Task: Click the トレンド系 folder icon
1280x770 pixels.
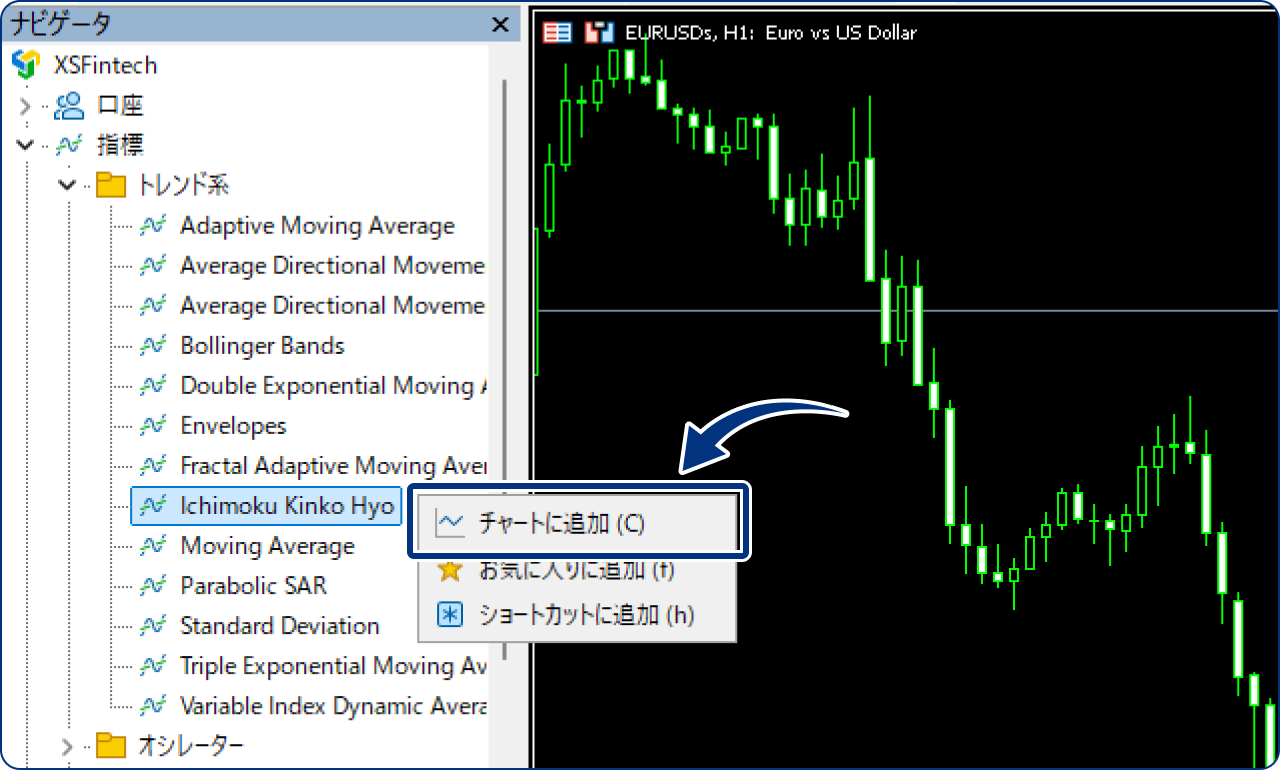Action: click(x=113, y=185)
